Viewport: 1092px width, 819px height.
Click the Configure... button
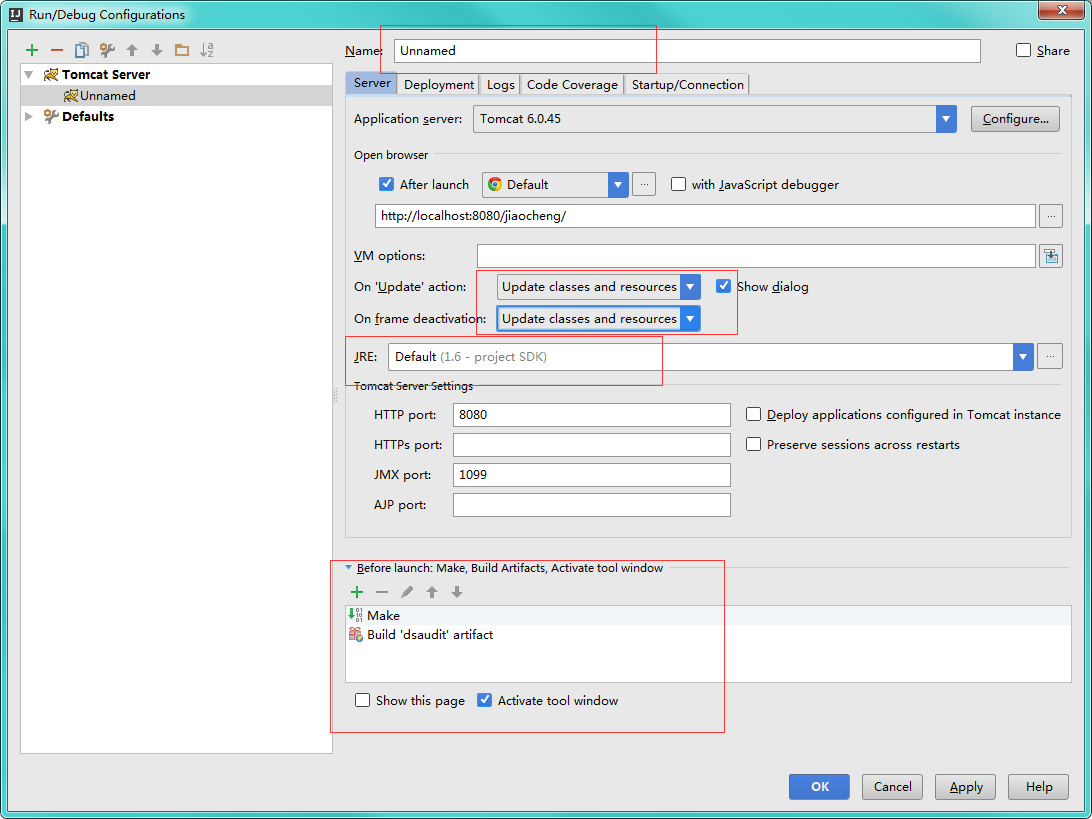[x=1015, y=119]
